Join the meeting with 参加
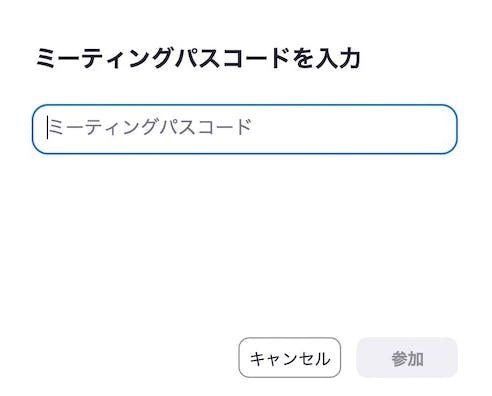 coord(407,357)
